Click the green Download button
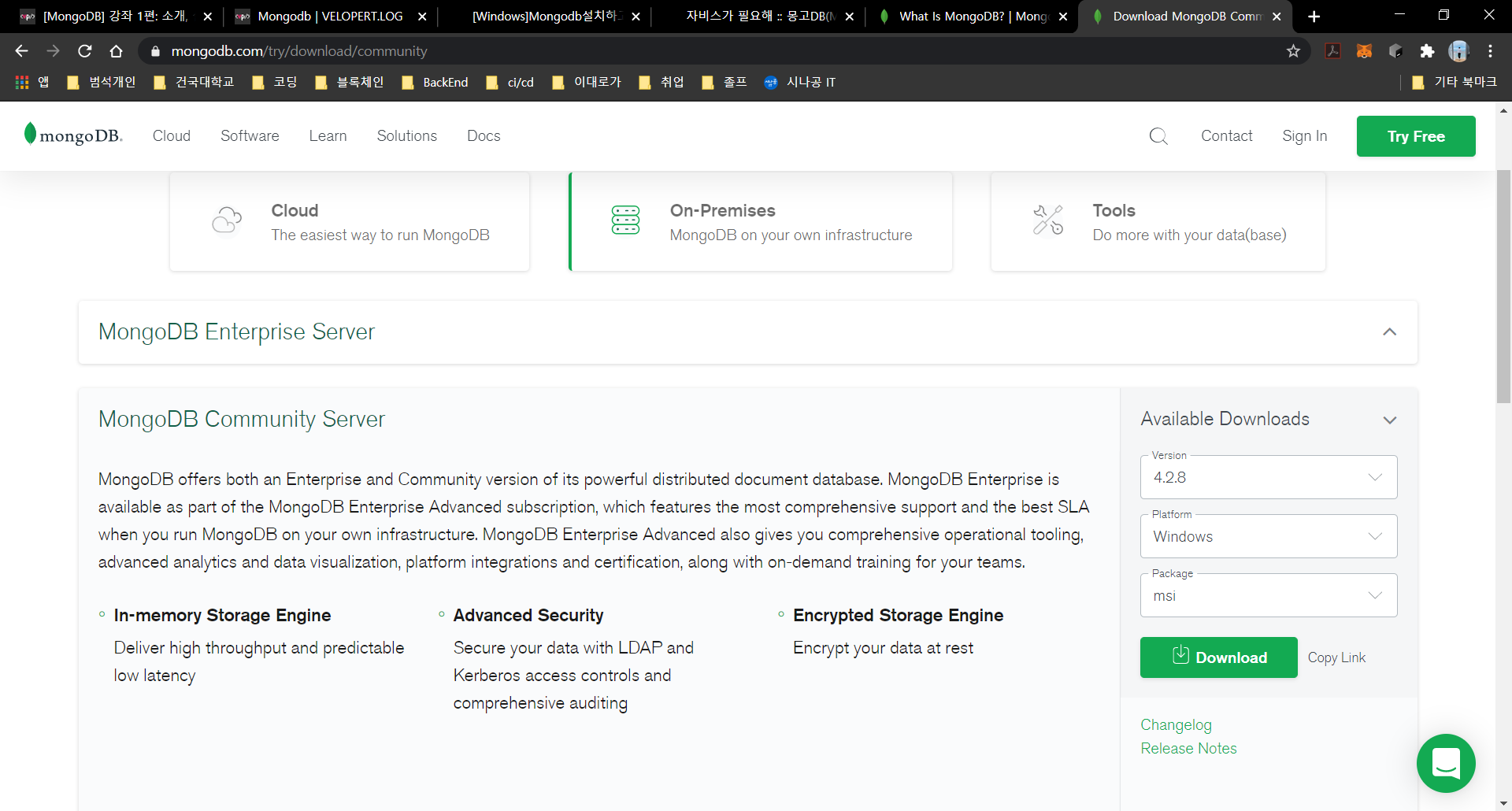Screen dimensions: 1512x811 1218,657
